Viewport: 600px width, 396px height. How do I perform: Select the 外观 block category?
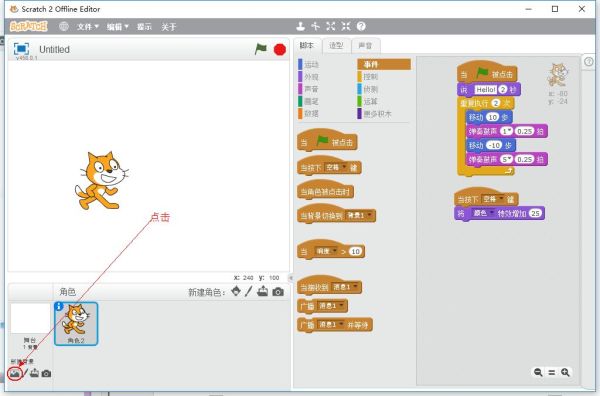point(309,77)
